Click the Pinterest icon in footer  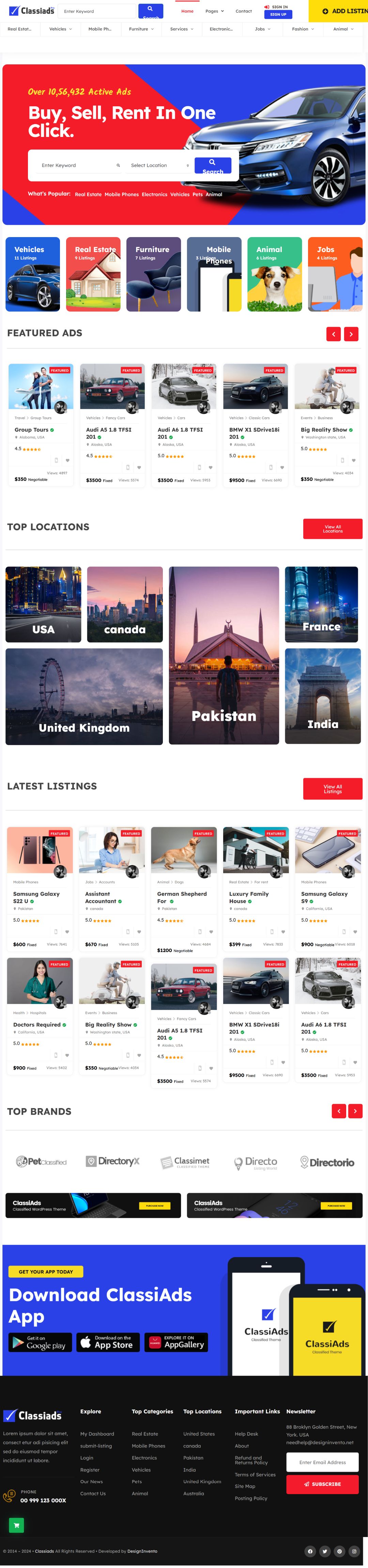(339, 1551)
